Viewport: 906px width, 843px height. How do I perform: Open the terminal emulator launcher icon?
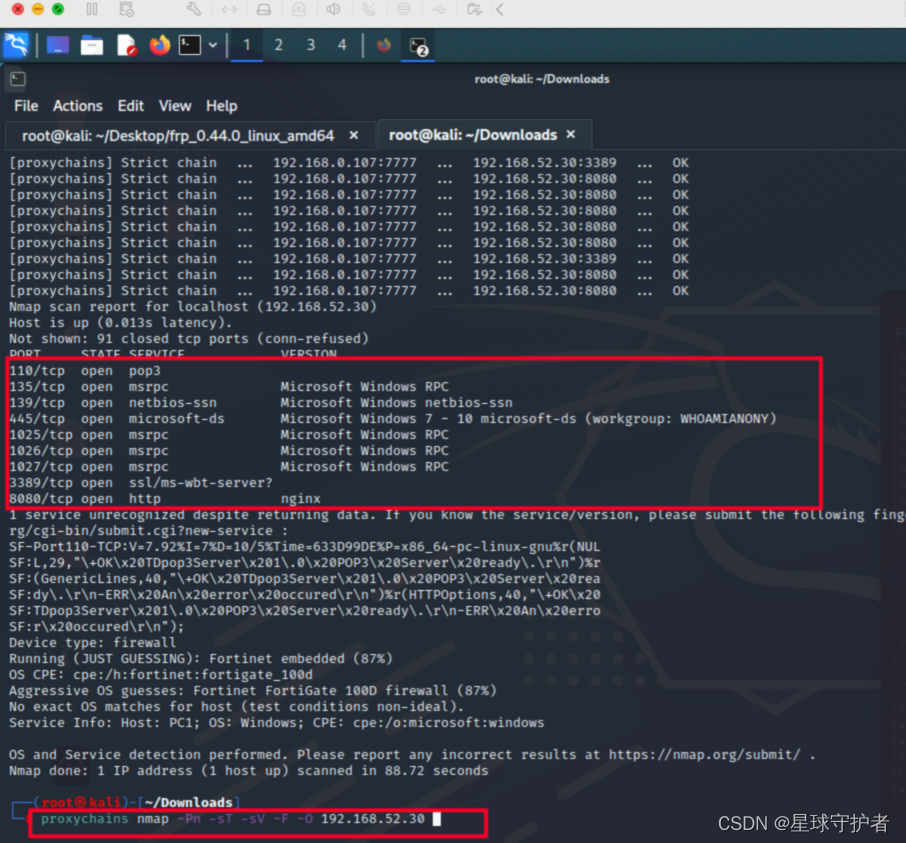tap(190, 45)
